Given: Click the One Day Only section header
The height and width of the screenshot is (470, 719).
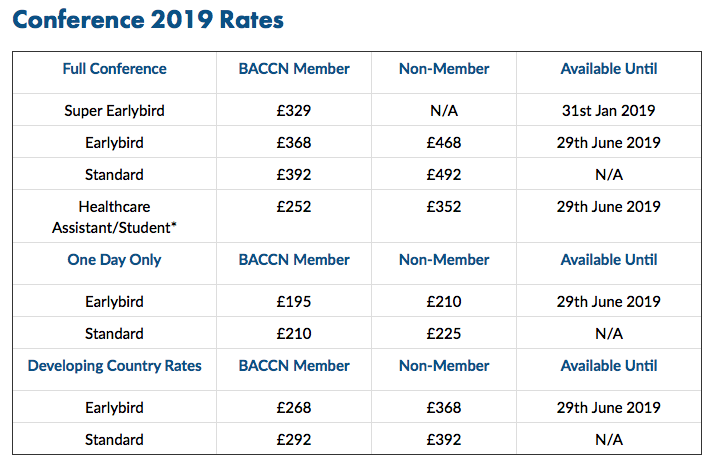Looking at the screenshot, I should point(114,259).
